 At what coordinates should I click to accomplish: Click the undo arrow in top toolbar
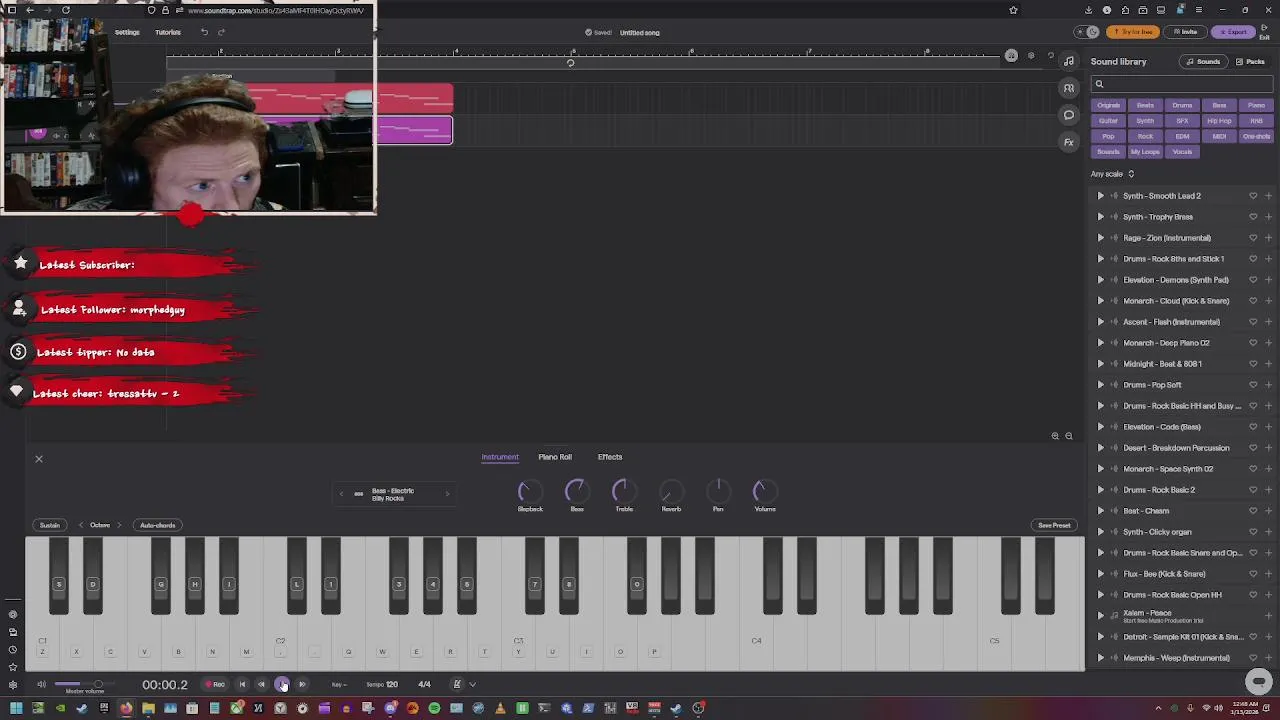tap(204, 32)
